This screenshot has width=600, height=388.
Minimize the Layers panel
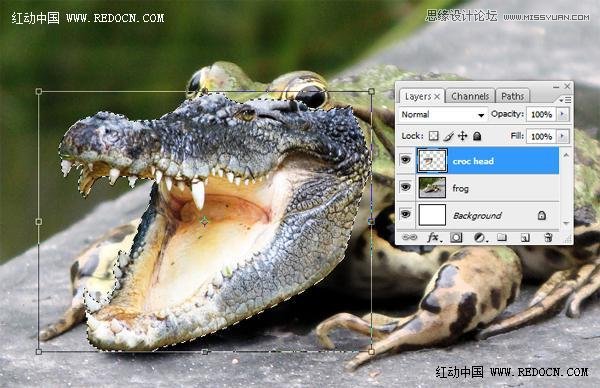click(556, 87)
